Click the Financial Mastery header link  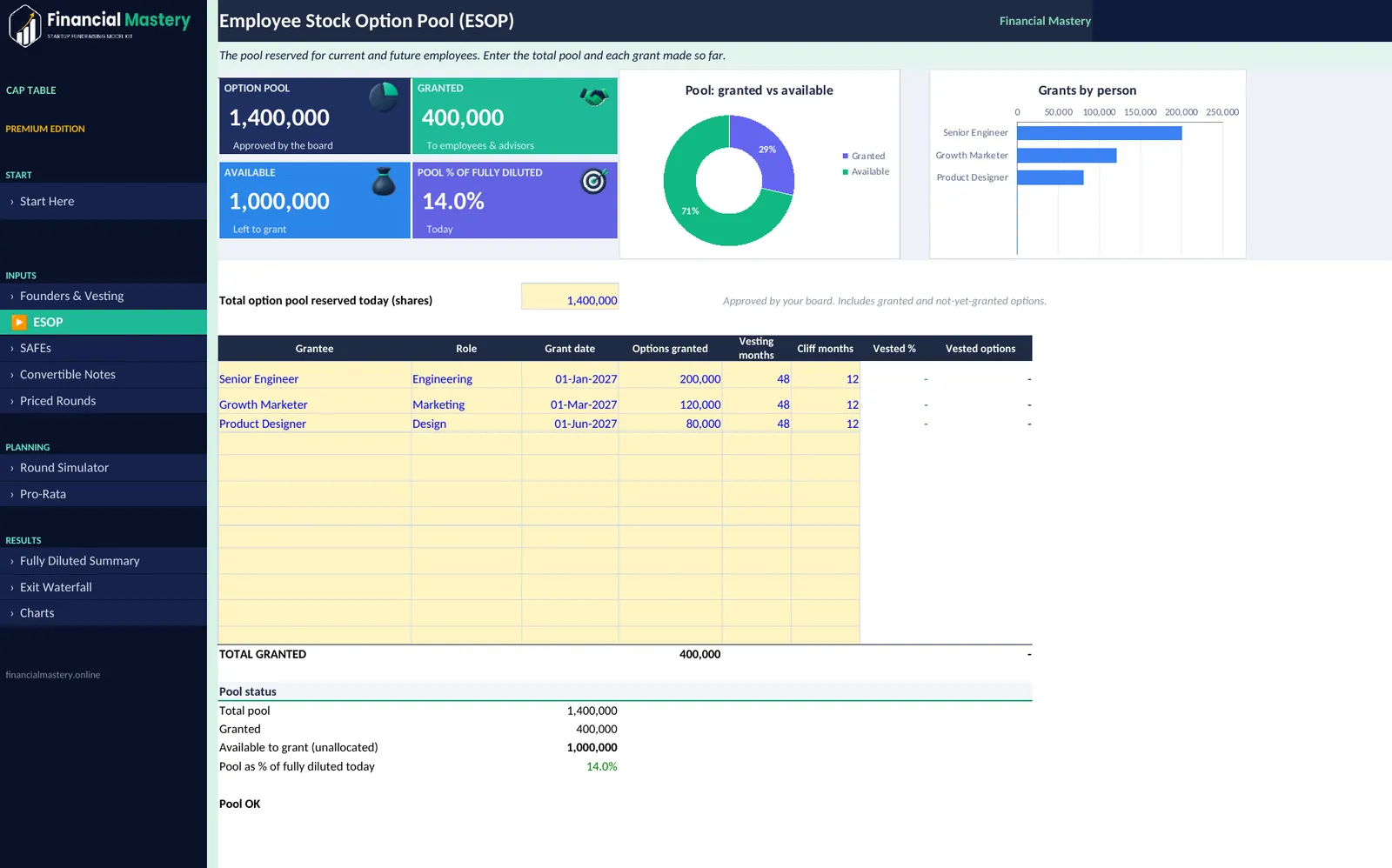click(x=1045, y=21)
